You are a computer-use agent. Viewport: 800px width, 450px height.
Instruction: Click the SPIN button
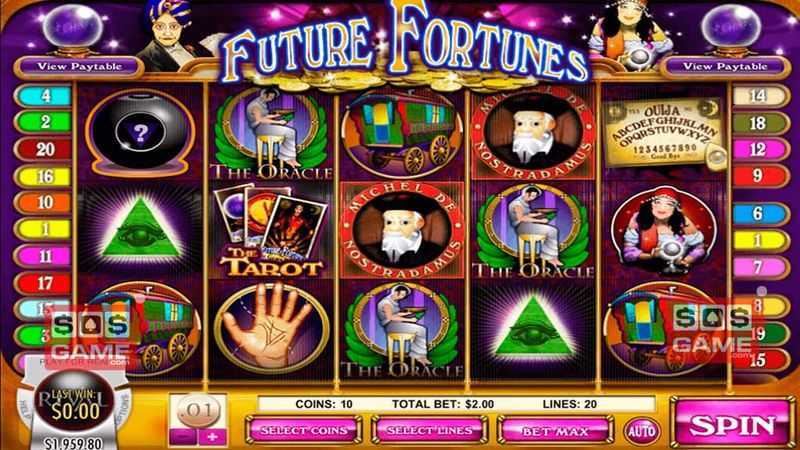(x=732, y=424)
